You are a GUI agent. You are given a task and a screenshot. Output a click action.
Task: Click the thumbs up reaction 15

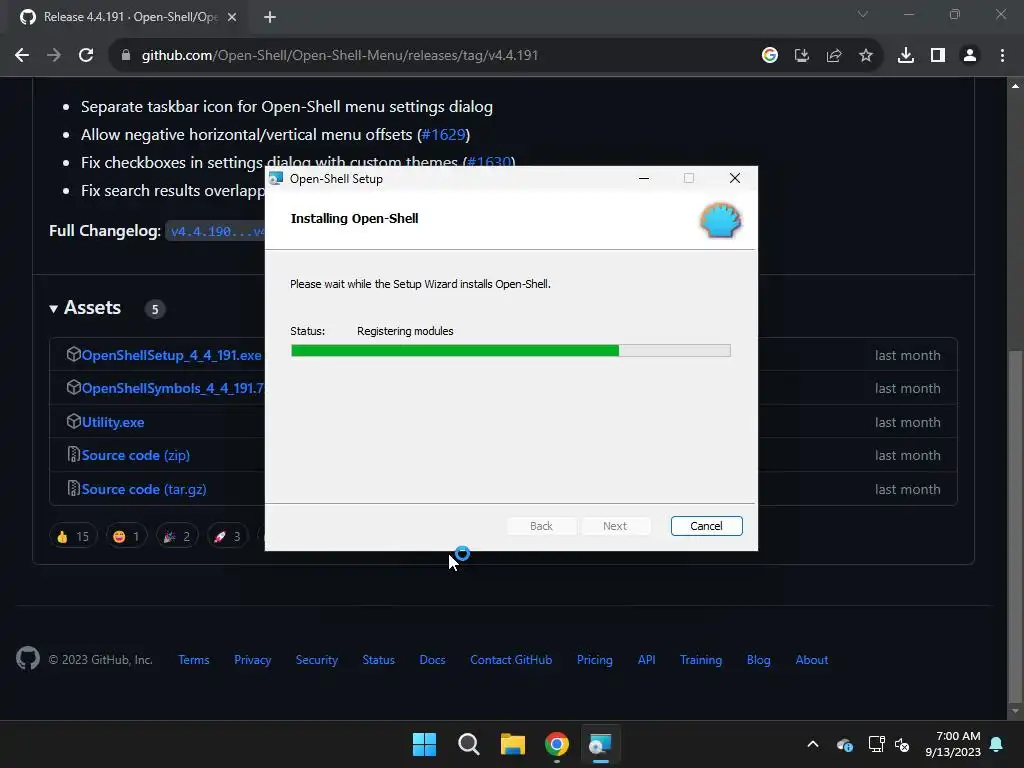pos(73,536)
